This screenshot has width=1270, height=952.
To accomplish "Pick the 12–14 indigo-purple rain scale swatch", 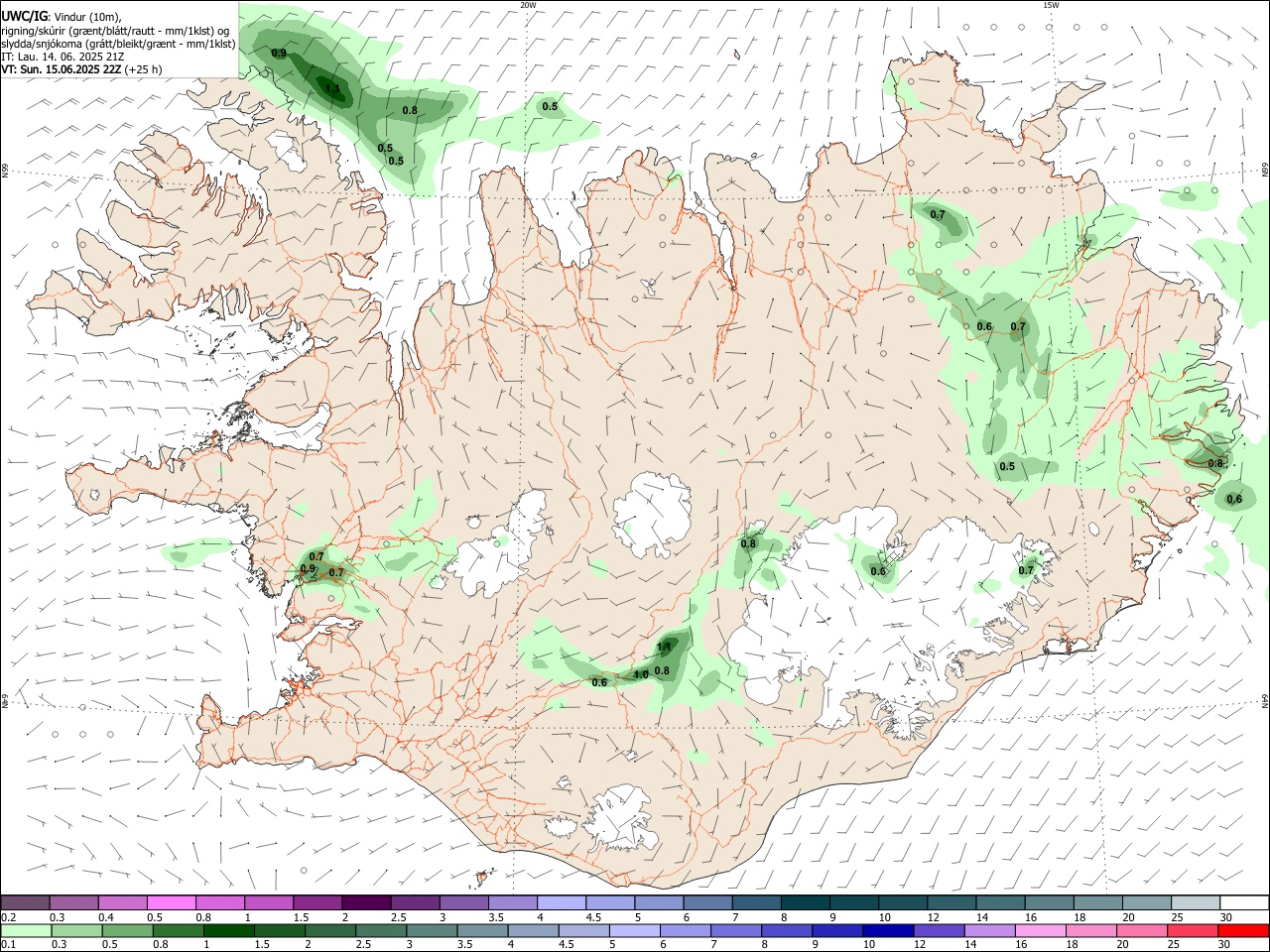I will tap(939, 930).
